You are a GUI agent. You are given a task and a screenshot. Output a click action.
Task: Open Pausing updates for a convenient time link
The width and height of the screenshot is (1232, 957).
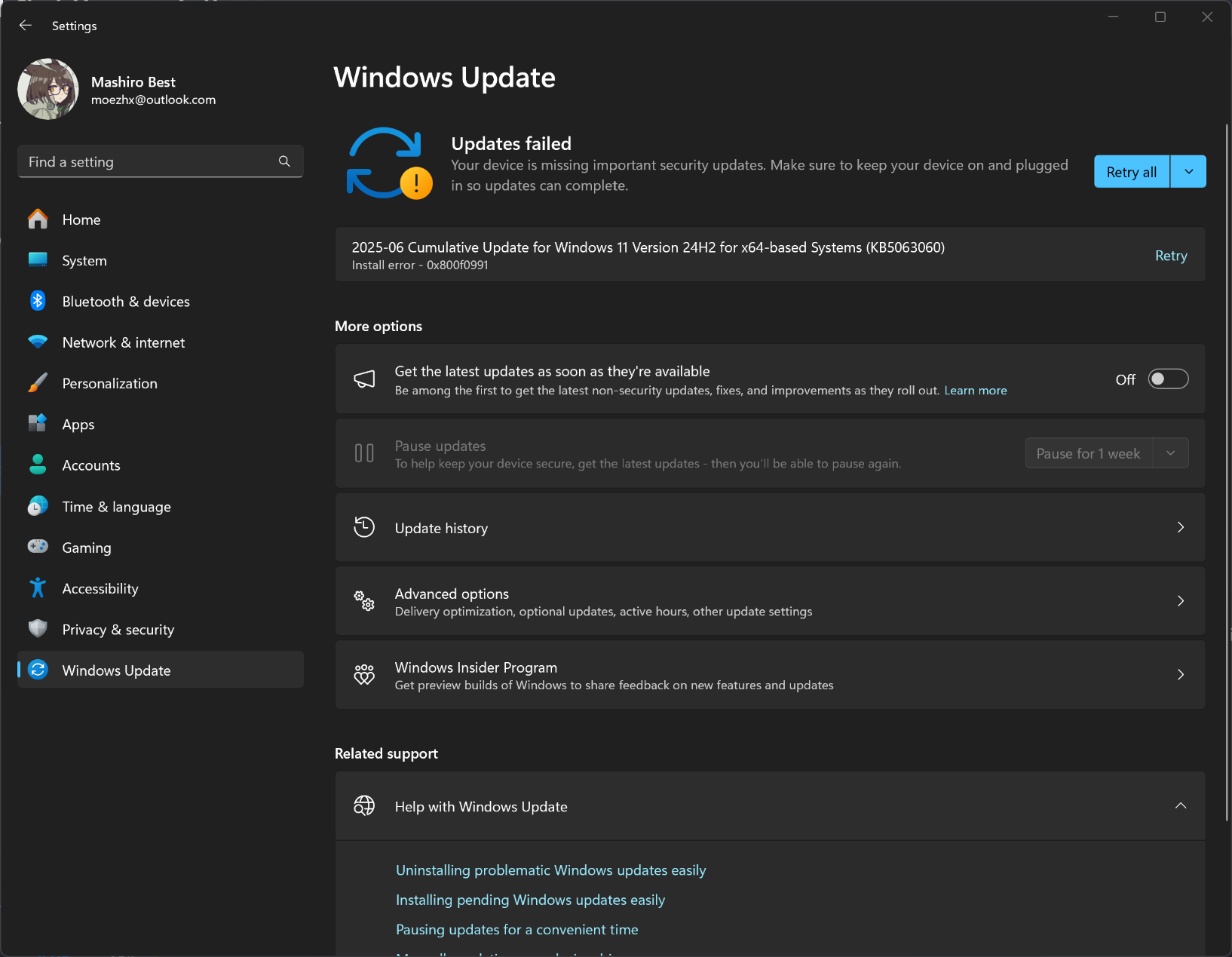click(x=517, y=930)
